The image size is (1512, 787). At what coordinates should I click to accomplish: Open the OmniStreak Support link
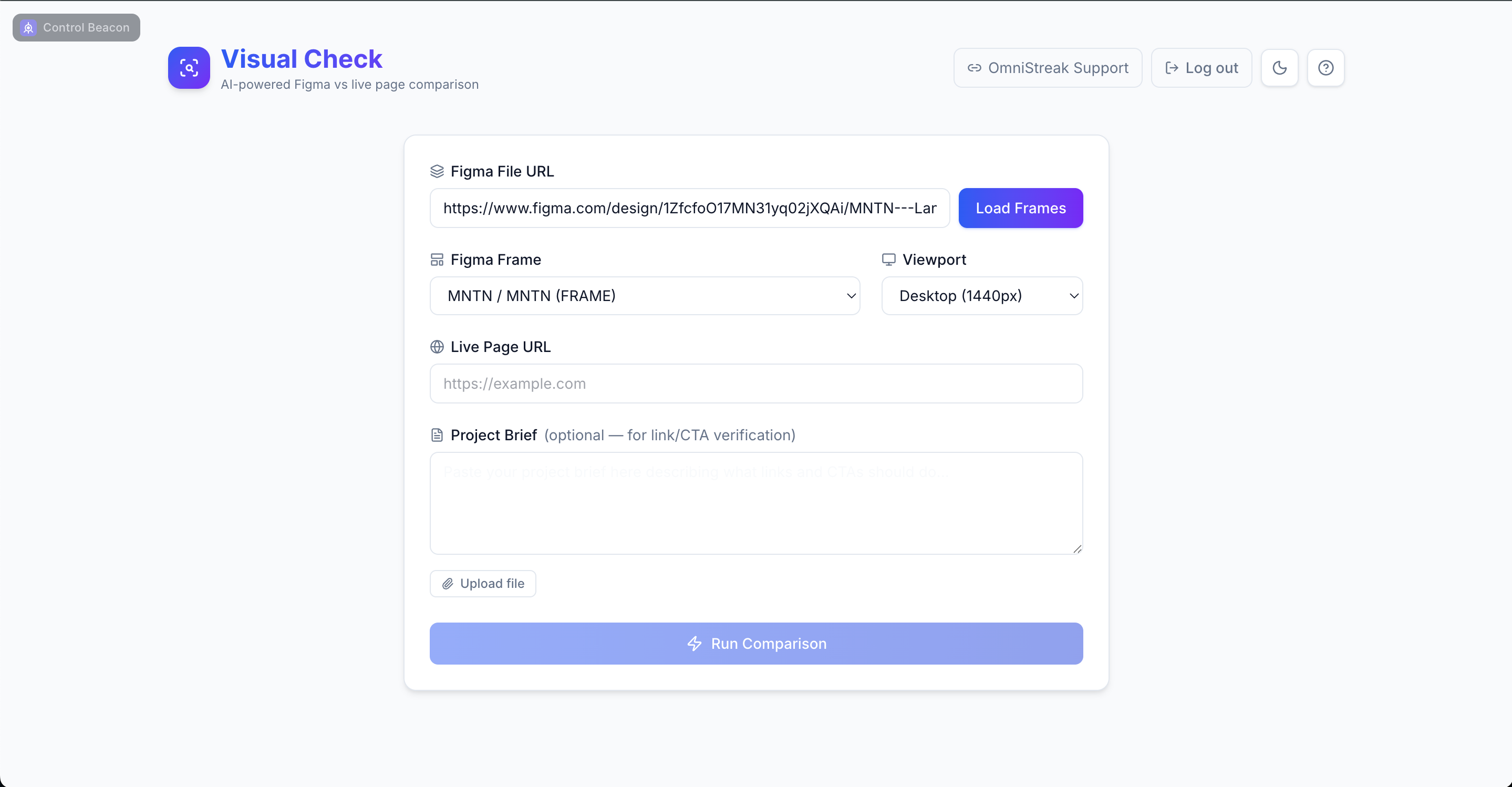[1048, 68]
